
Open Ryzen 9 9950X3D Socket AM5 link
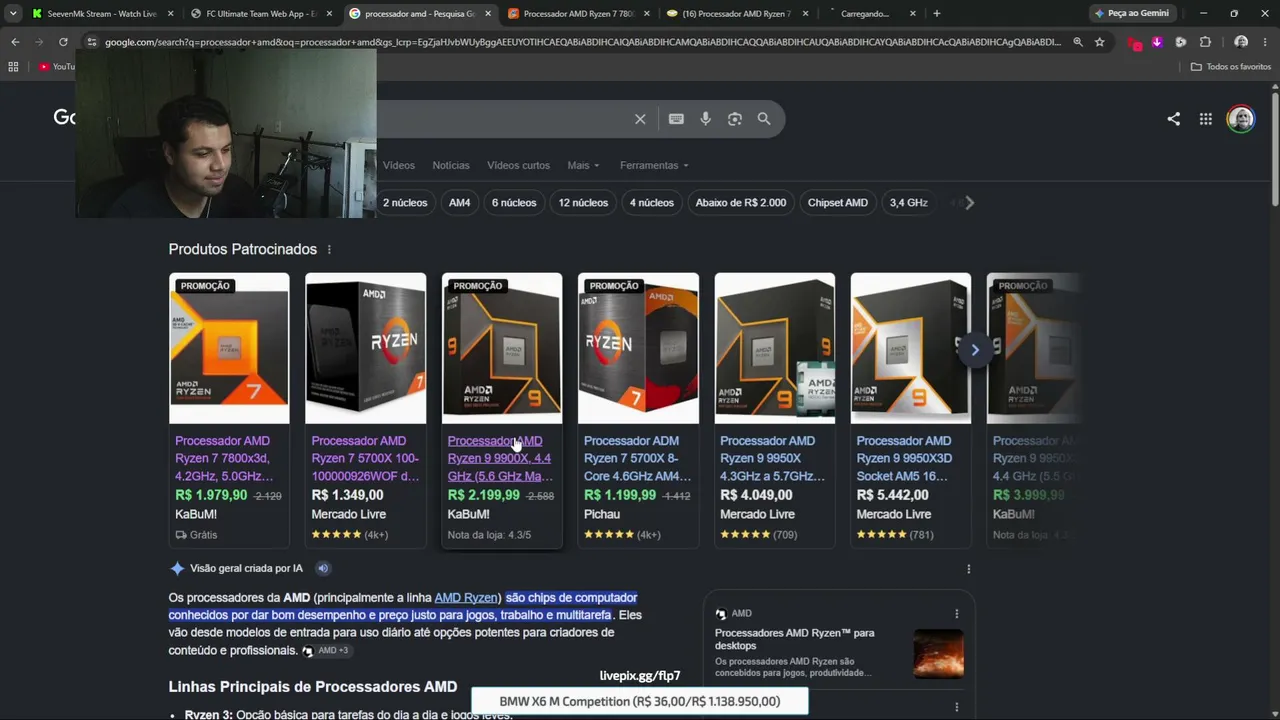pyautogui.click(x=904, y=458)
